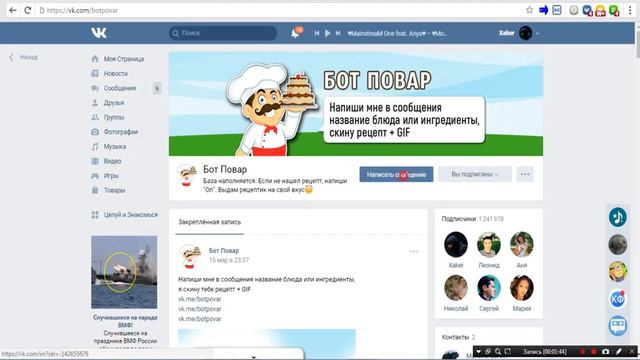Image resolution: width=640 pixels, height=360 pixels.
Task: Open Chrome three-dot menu
Action: (x=630, y=10)
